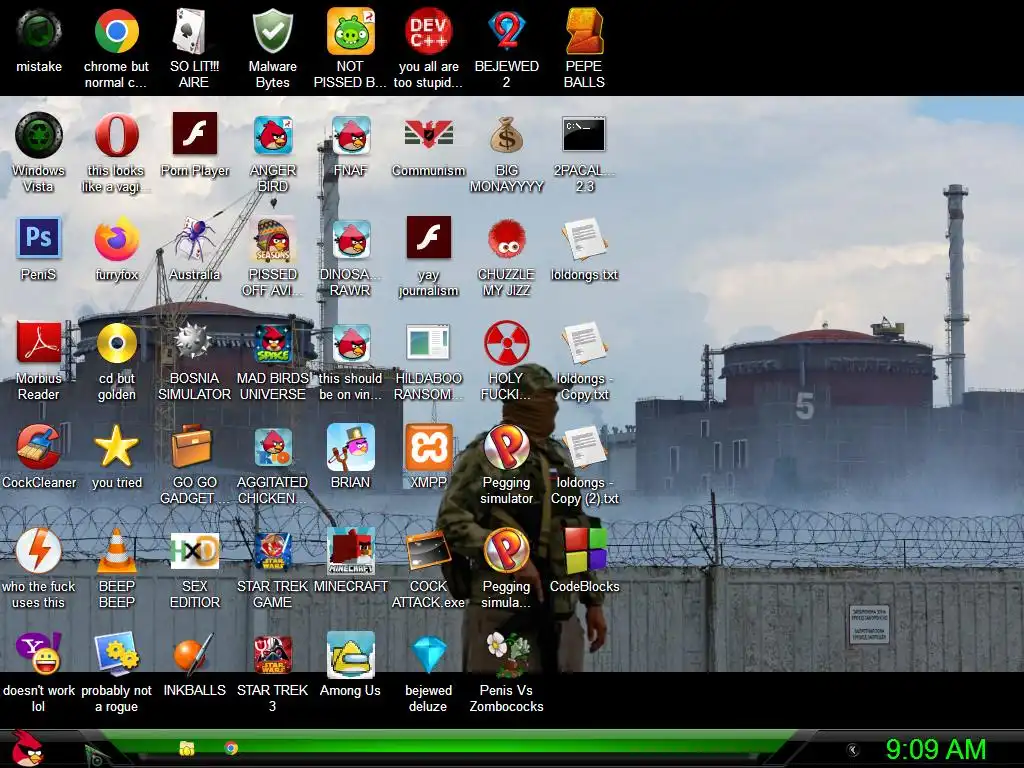
Task: Open the 2PACAL 2.3 command prompt icon
Action: coord(584,135)
